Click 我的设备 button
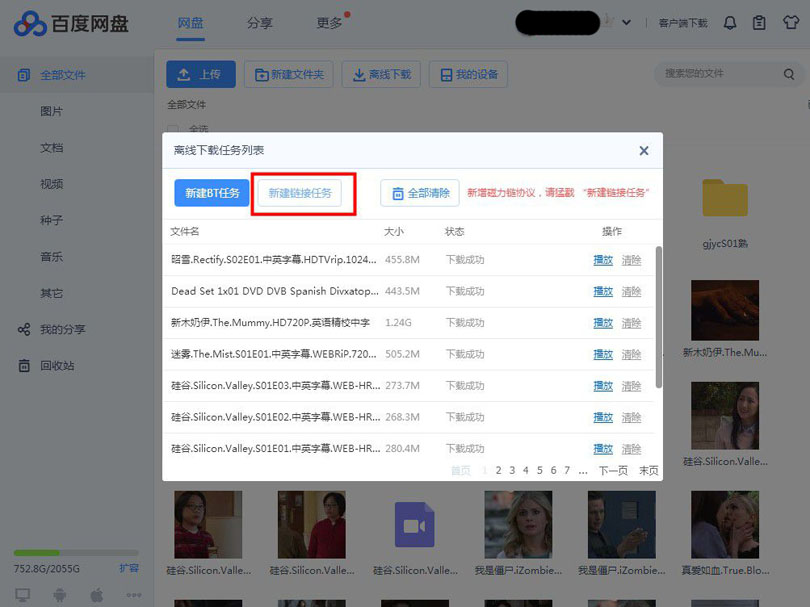This screenshot has height=607, width=810. [x=469, y=74]
